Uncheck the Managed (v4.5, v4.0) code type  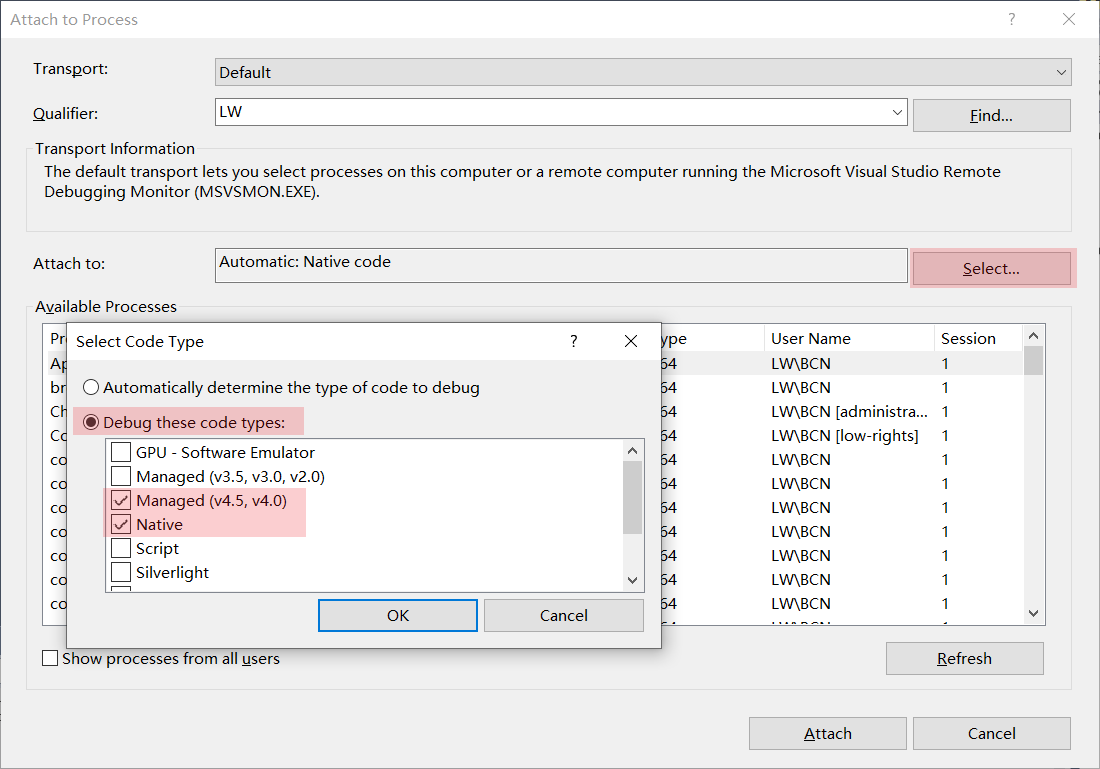click(121, 500)
